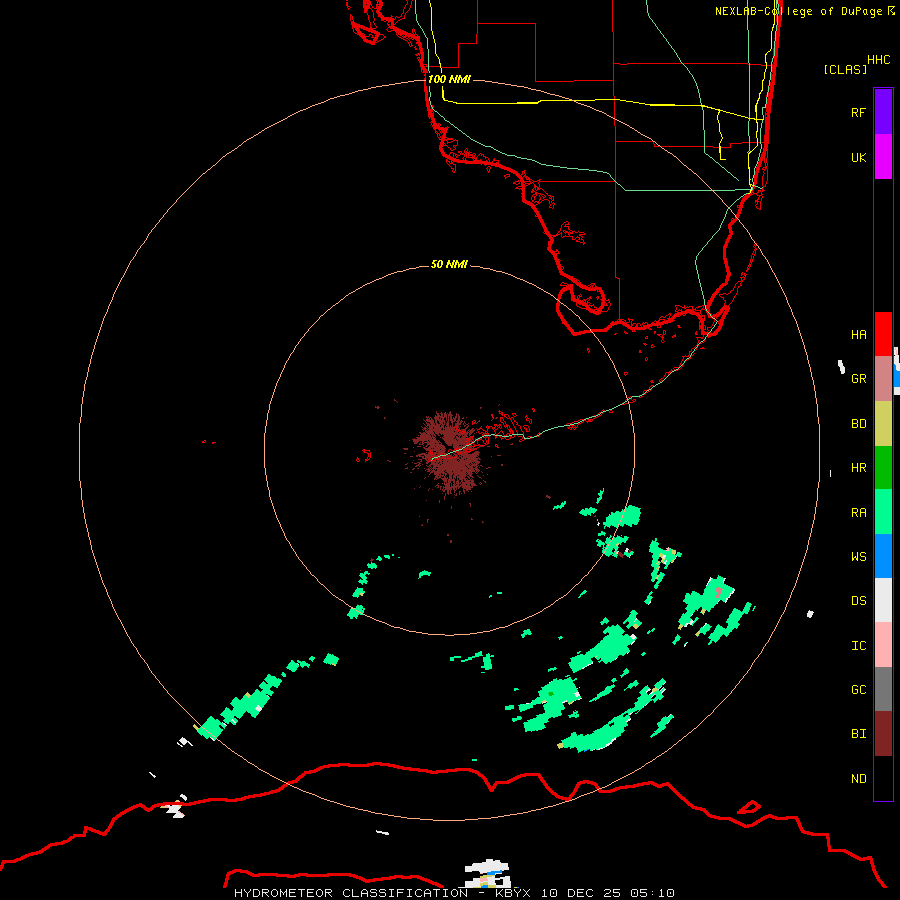Click the 'HR' legend label
Viewport: 900px width, 900px height.
[x=858, y=468]
